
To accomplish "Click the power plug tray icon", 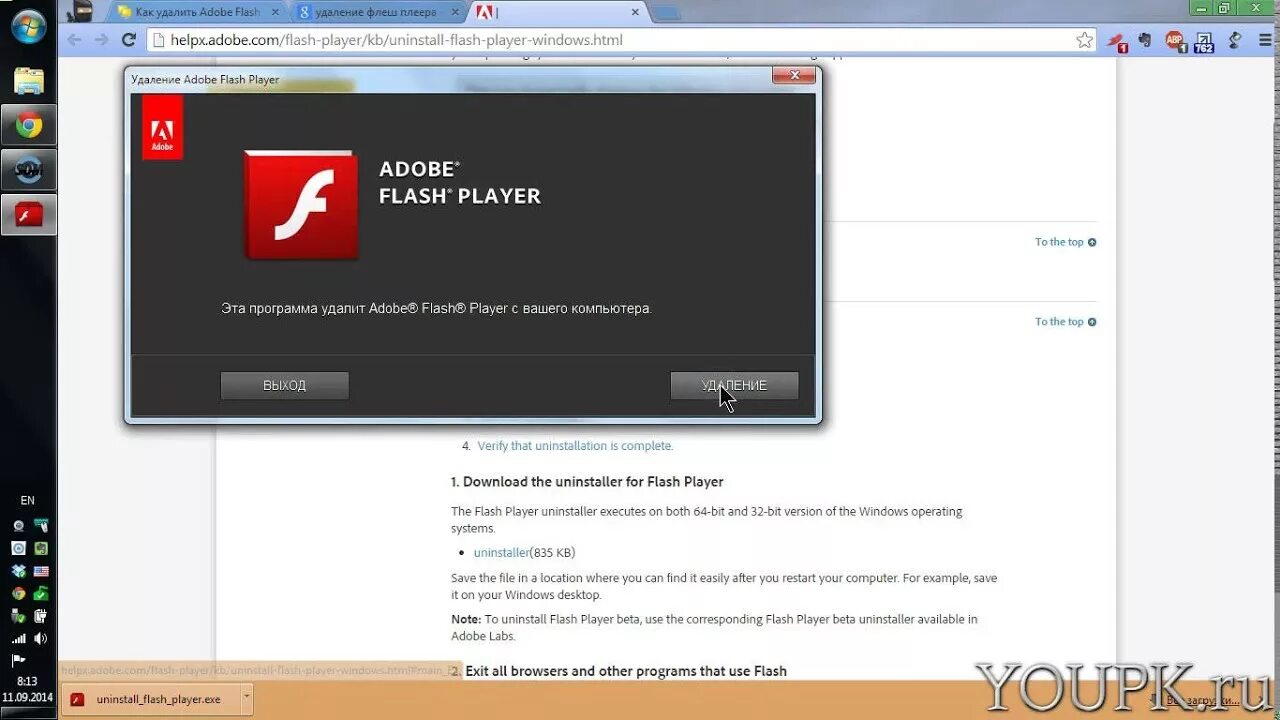I will (41, 616).
